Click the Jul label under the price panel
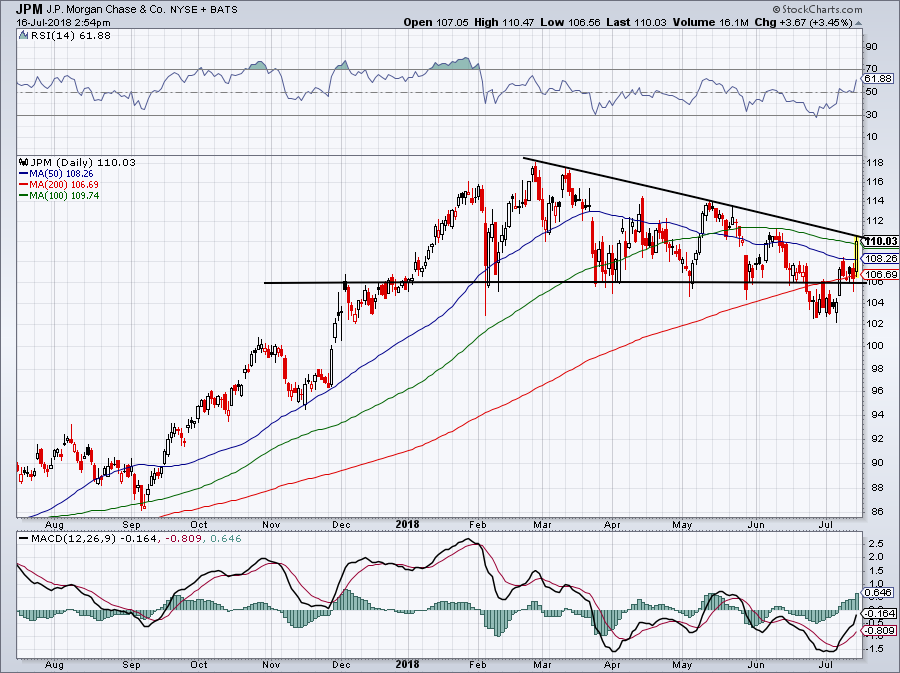 [826, 524]
